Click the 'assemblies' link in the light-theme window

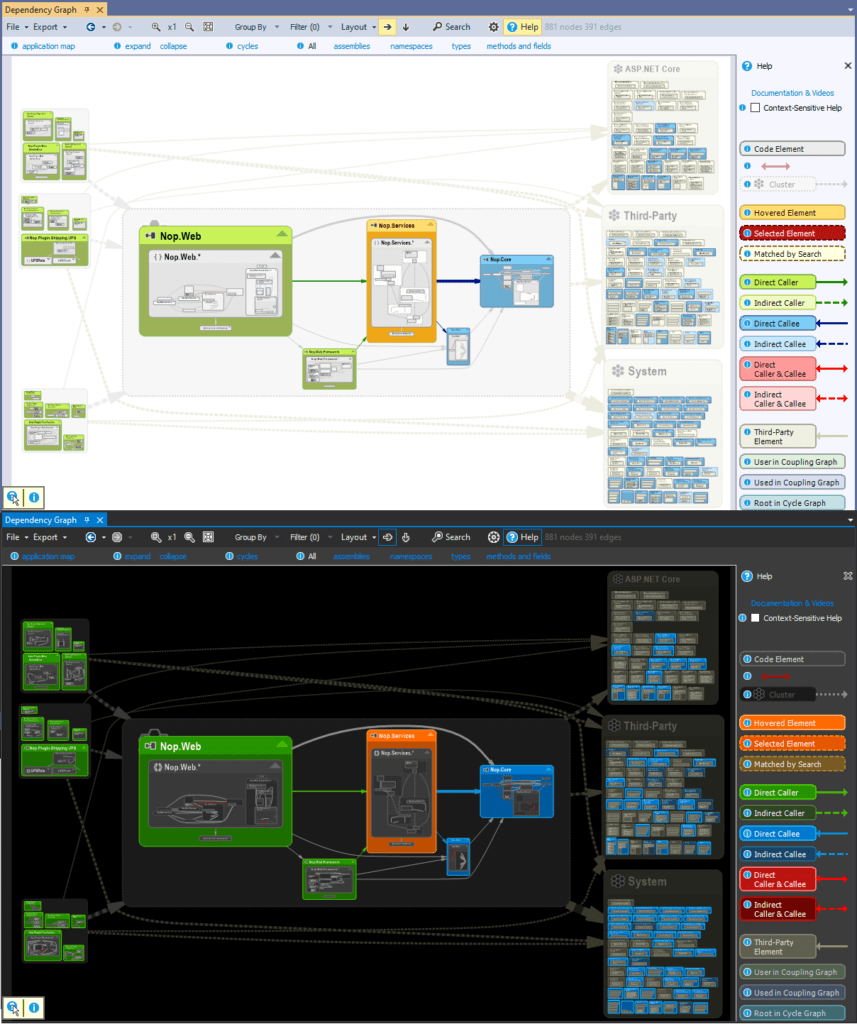pyautogui.click(x=351, y=46)
